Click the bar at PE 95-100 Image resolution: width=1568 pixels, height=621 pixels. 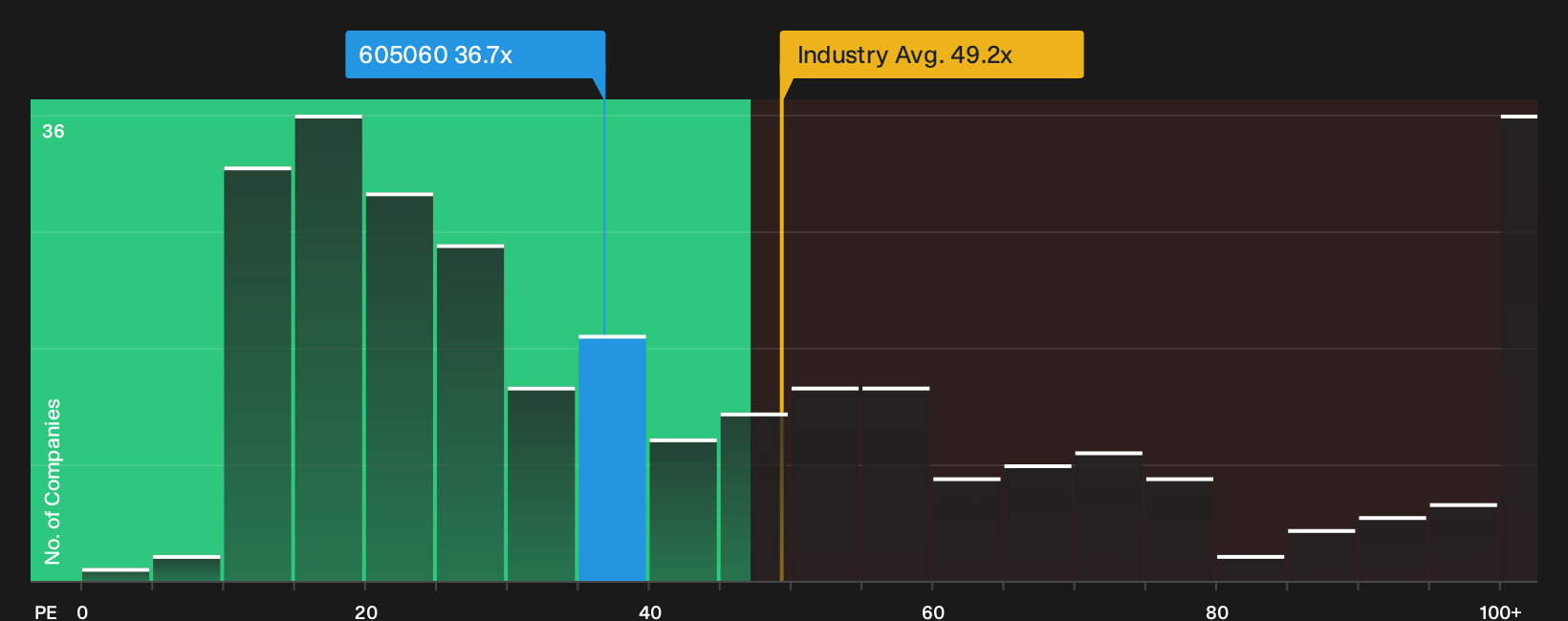[1463, 543]
